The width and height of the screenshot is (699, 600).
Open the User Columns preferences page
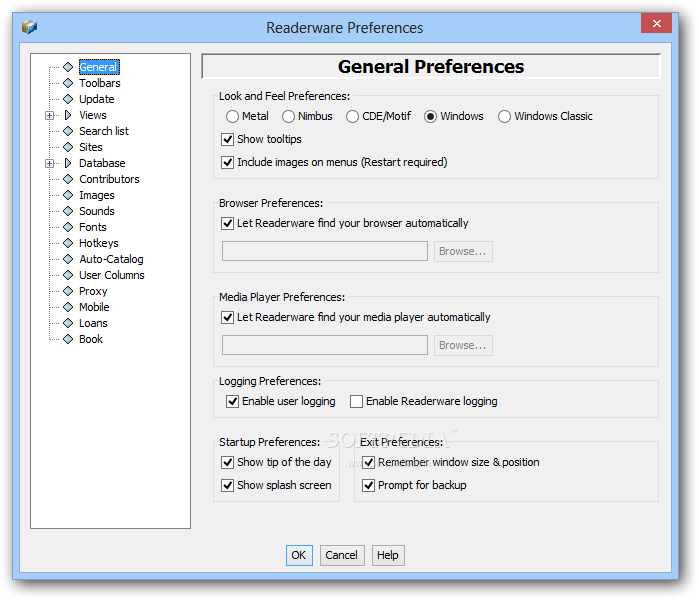[x=112, y=275]
